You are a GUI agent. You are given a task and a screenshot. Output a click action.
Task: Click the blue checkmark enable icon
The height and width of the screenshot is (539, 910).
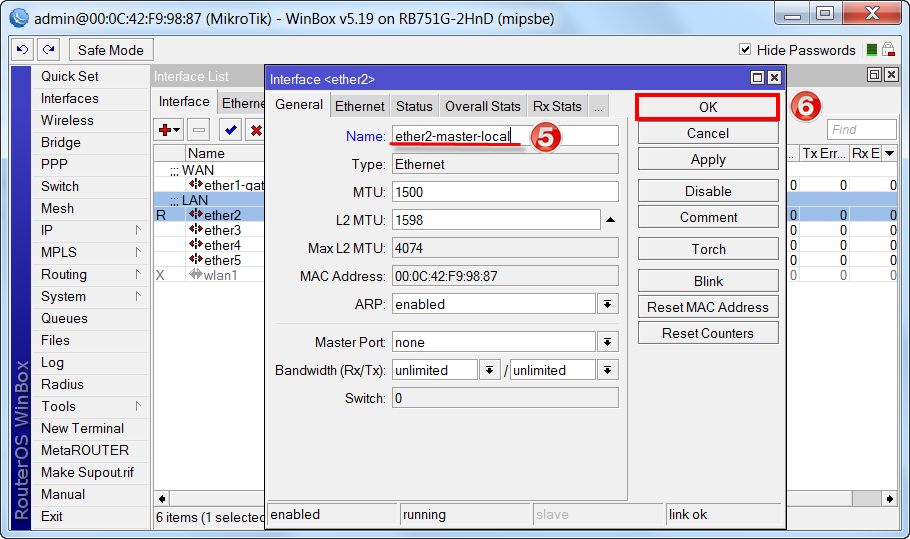click(230, 130)
